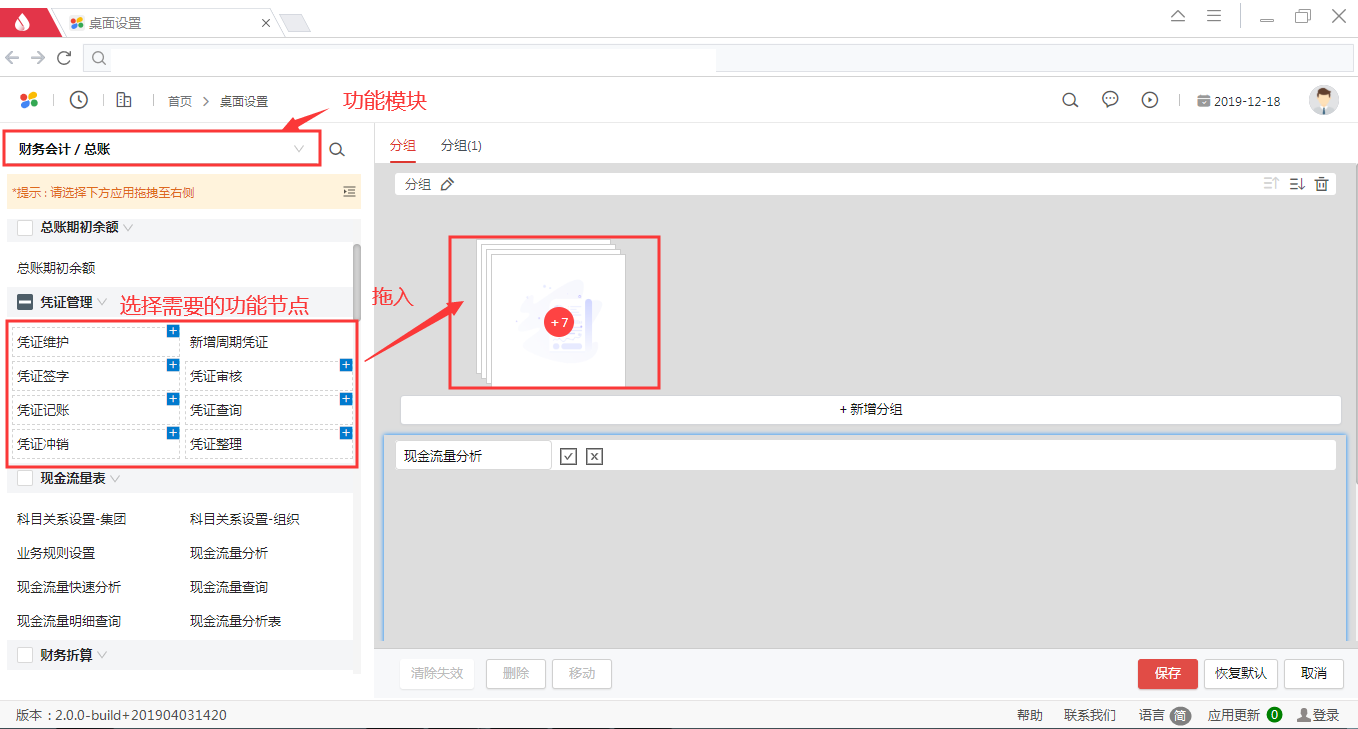Cancel group name edit with X icon
The image size is (1358, 729).
click(x=594, y=456)
